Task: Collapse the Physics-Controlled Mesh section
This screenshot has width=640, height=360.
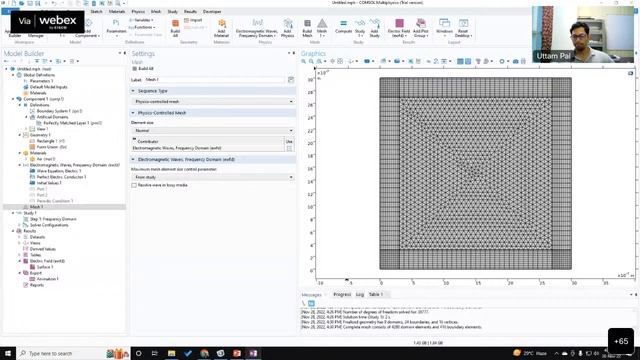Action: [x=133, y=113]
